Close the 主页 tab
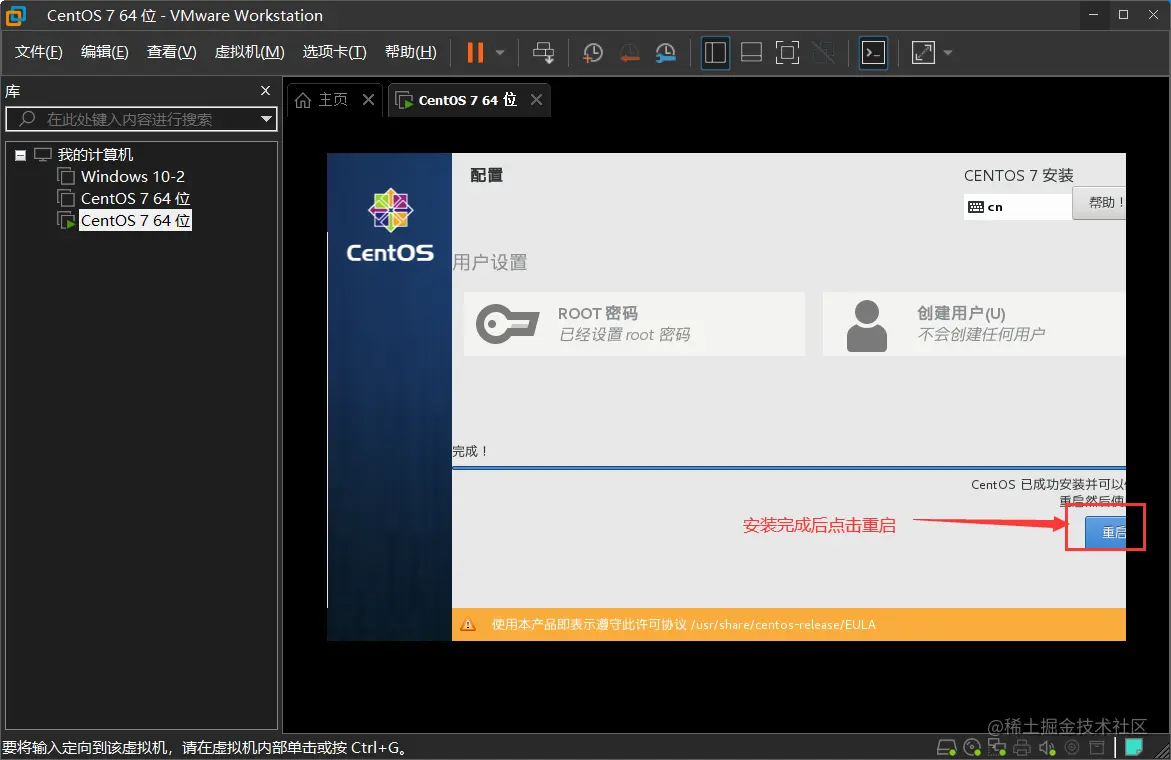 click(x=368, y=99)
